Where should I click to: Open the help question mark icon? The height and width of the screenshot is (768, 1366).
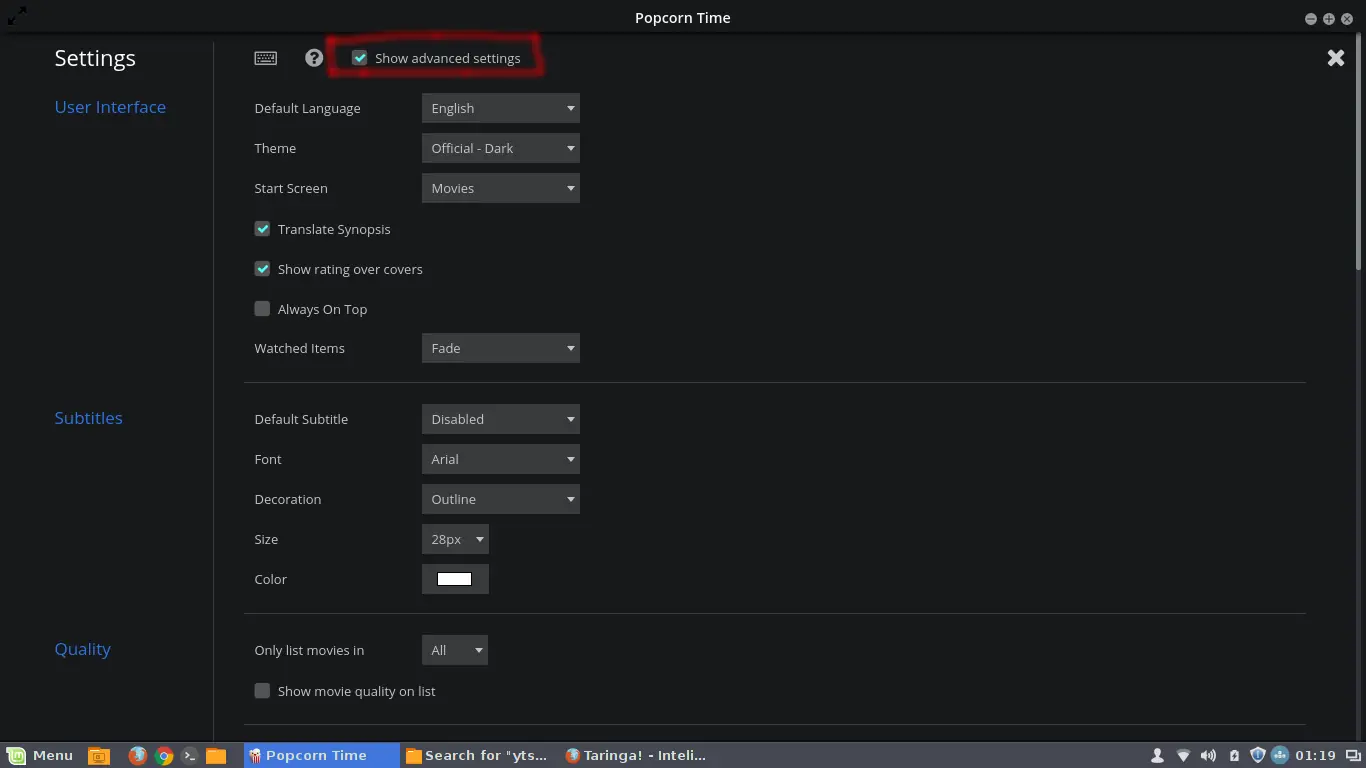(314, 58)
